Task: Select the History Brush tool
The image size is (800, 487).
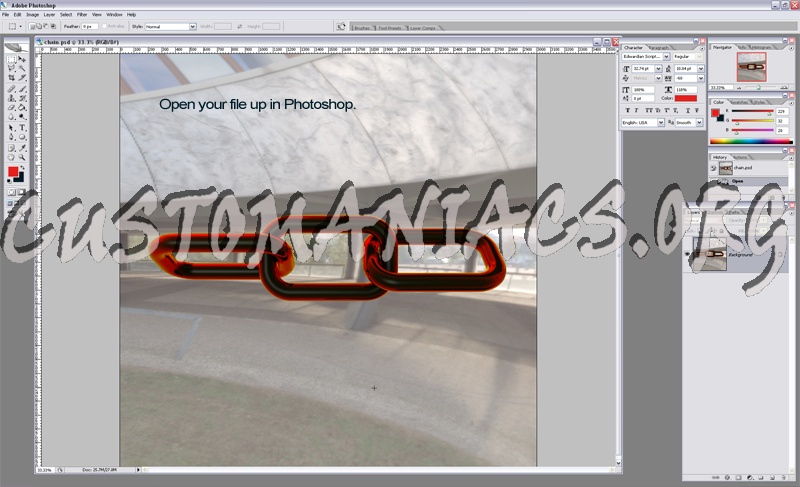Action: point(22,98)
